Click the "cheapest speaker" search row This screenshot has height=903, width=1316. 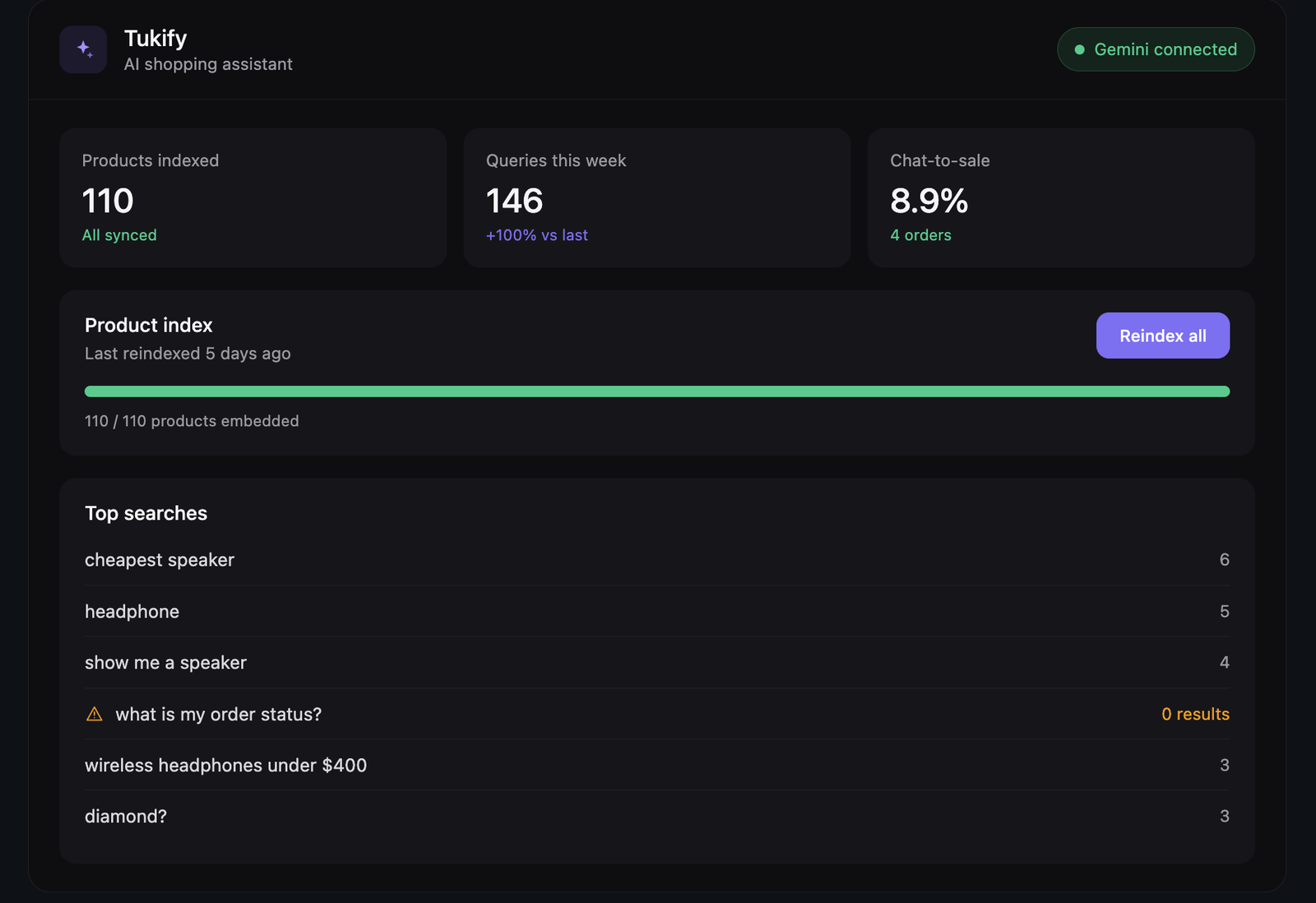657,560
